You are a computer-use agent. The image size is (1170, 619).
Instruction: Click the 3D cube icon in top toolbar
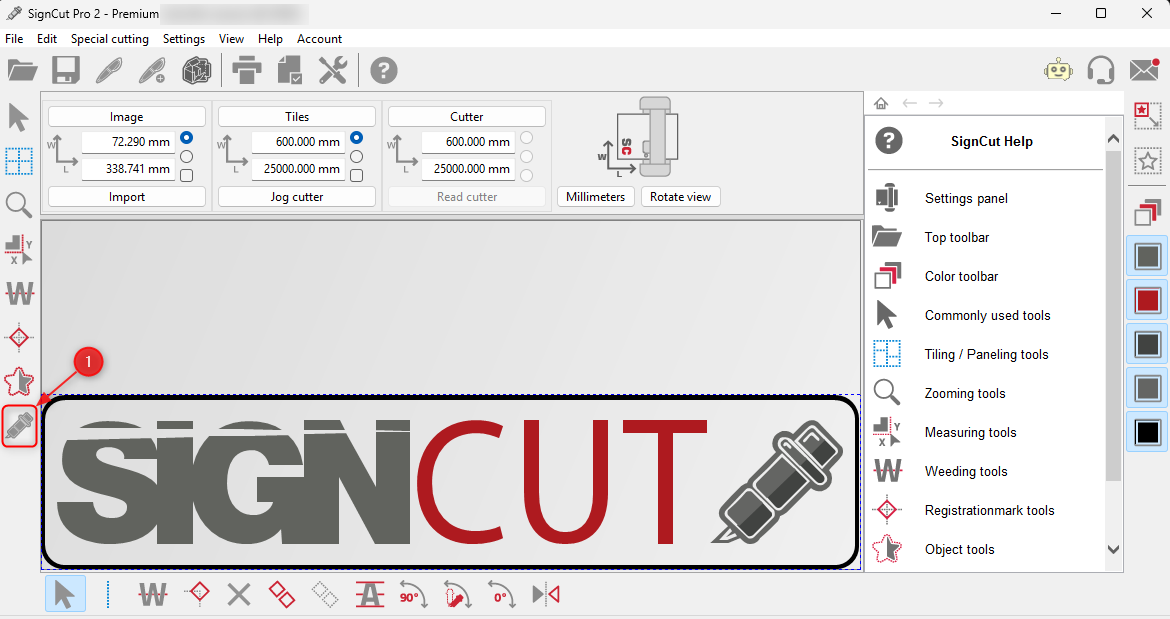pos(196,70)
